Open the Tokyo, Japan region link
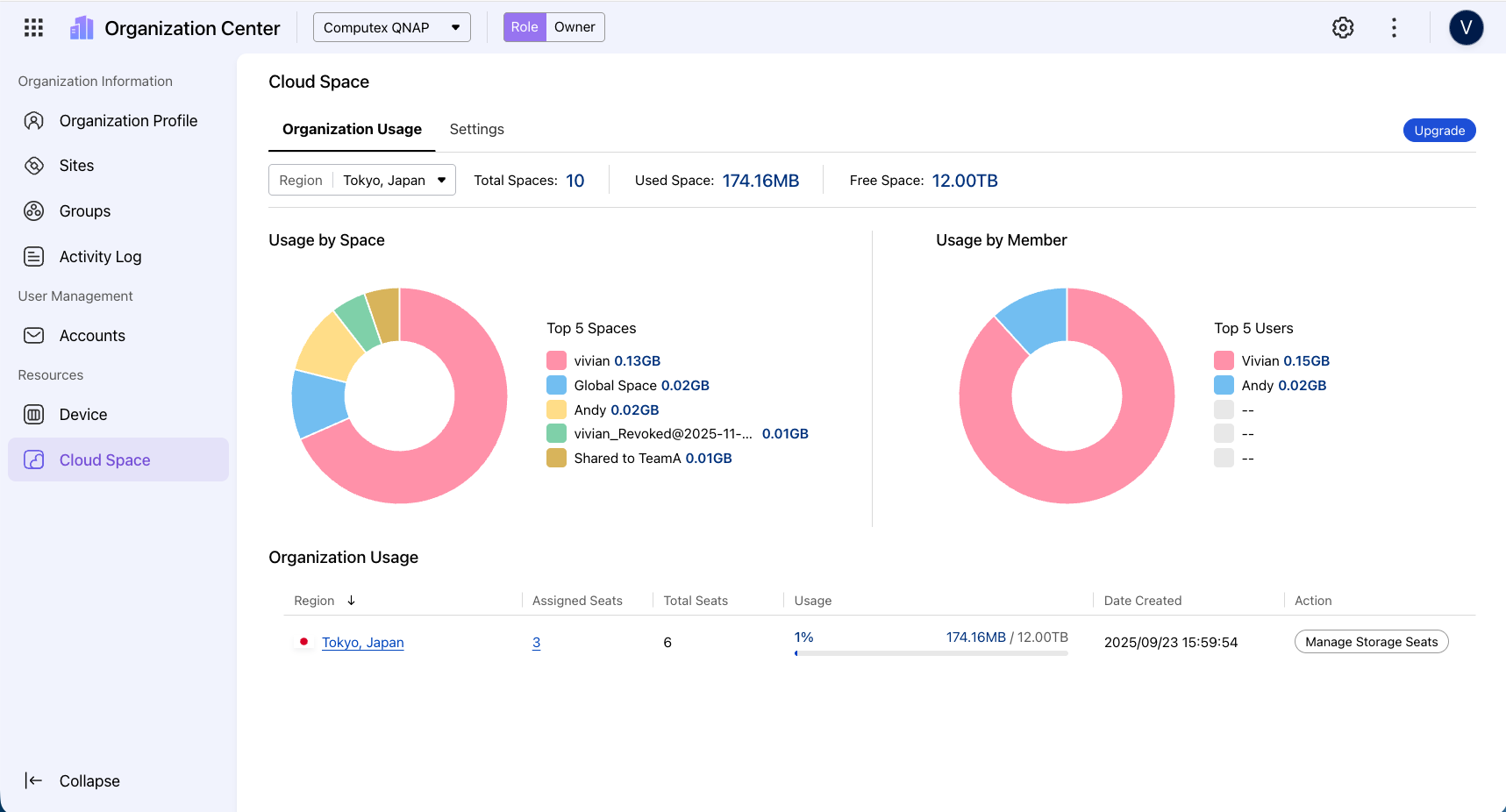 (x=363, y=643)
